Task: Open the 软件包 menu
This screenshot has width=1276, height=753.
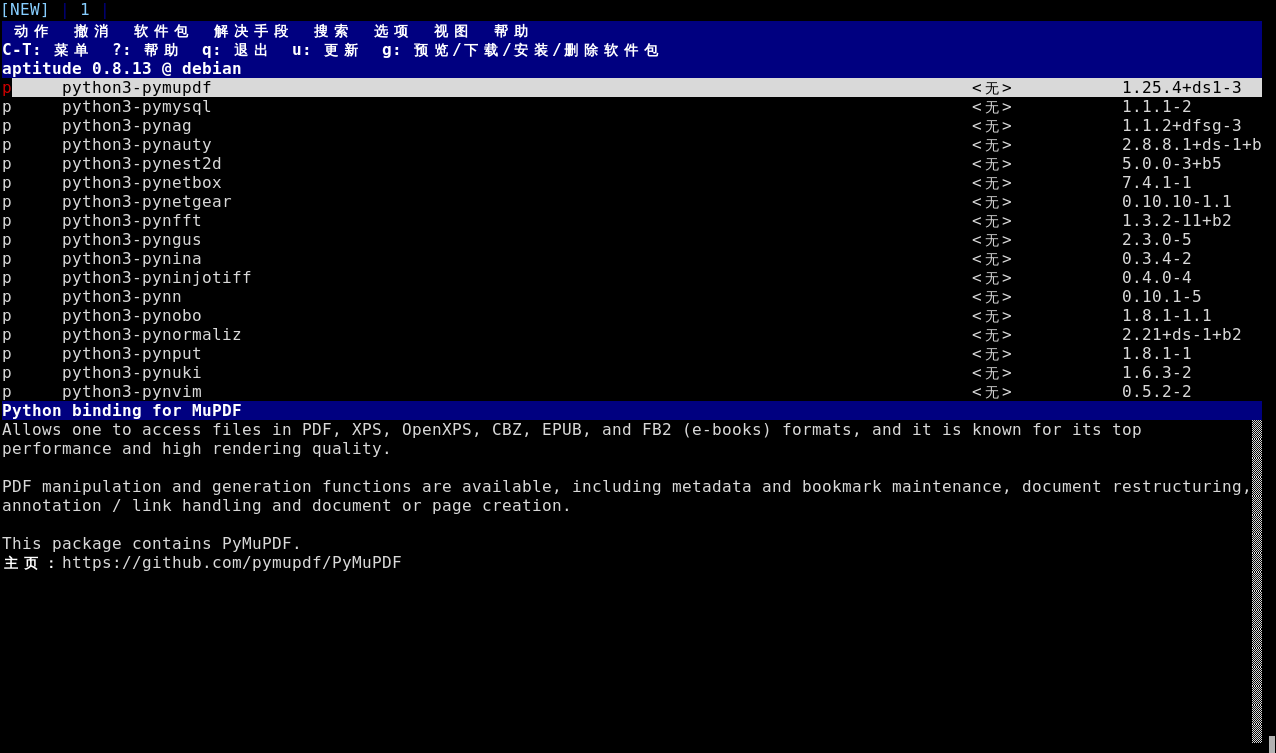Action: 161,31
